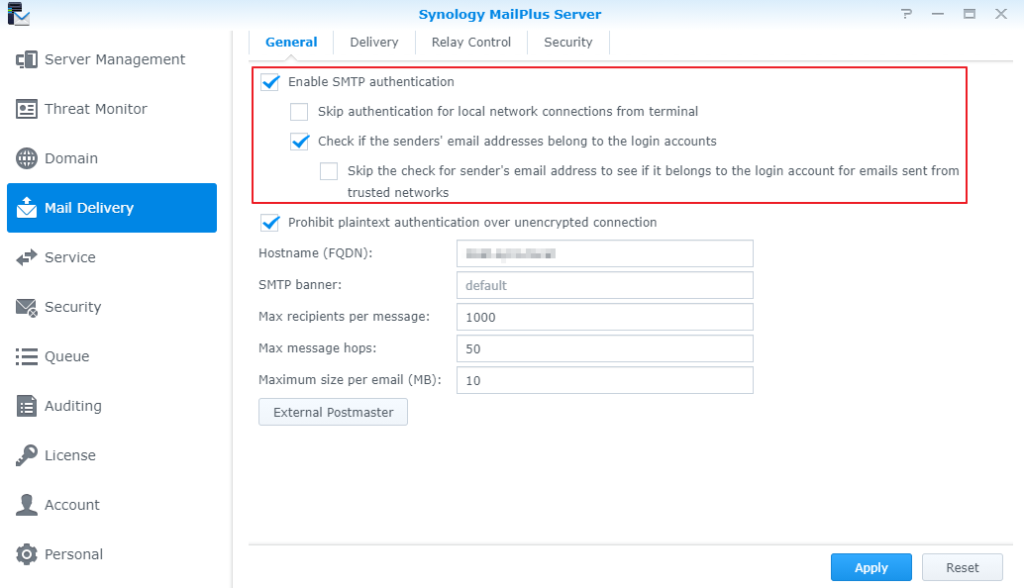Select the Auditing document icon
This screenshot has height=588, width=1024.
pos(27,406)
